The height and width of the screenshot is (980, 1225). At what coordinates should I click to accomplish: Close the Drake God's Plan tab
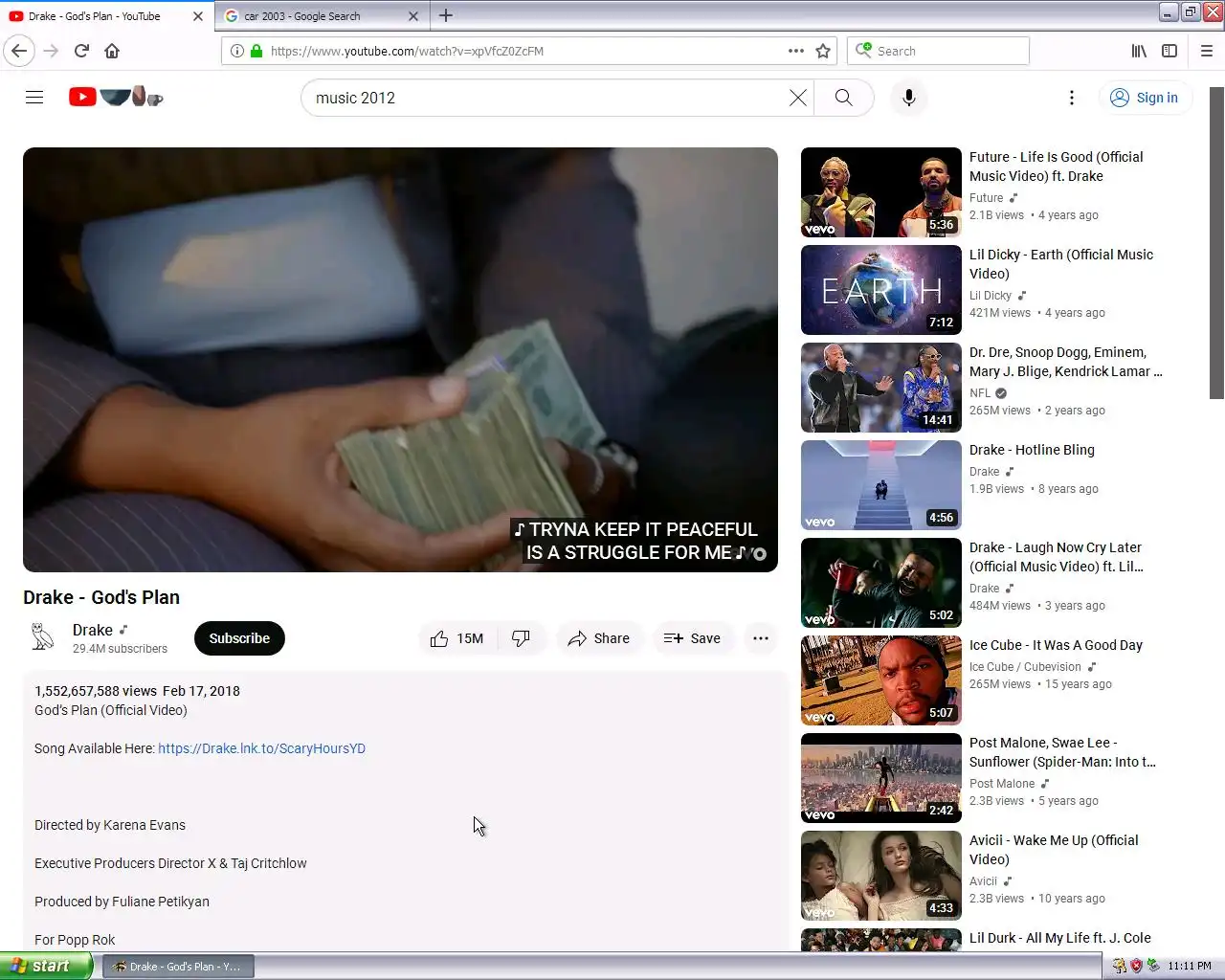tap(198, 16)
